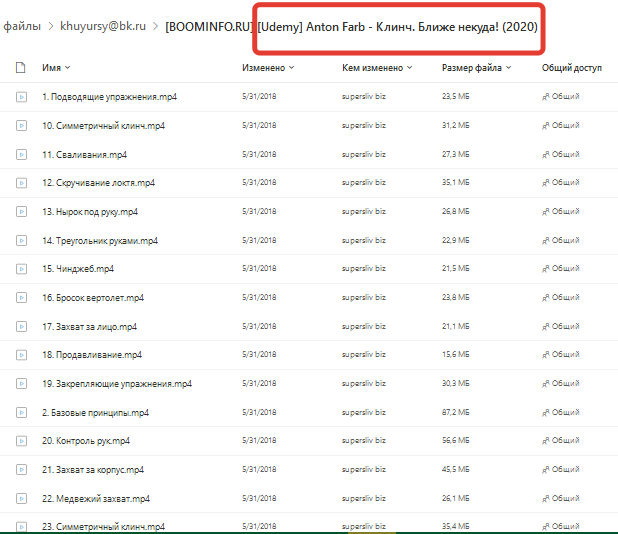The height and width of the screenshot is (534, 618).
Task: Click current folder breadcrumb Клинч. Ближе некуда
Action: click(351, 27)
